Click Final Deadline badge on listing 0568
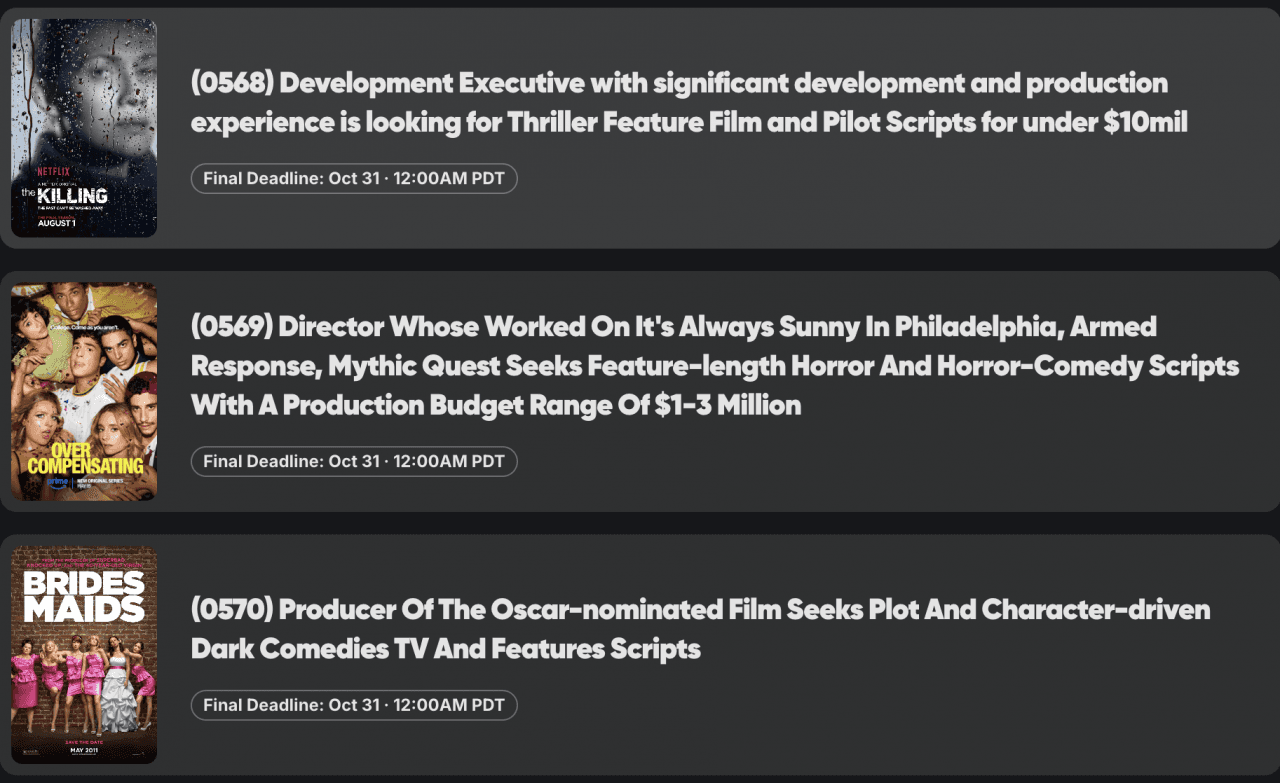 [x=354, y=179]
